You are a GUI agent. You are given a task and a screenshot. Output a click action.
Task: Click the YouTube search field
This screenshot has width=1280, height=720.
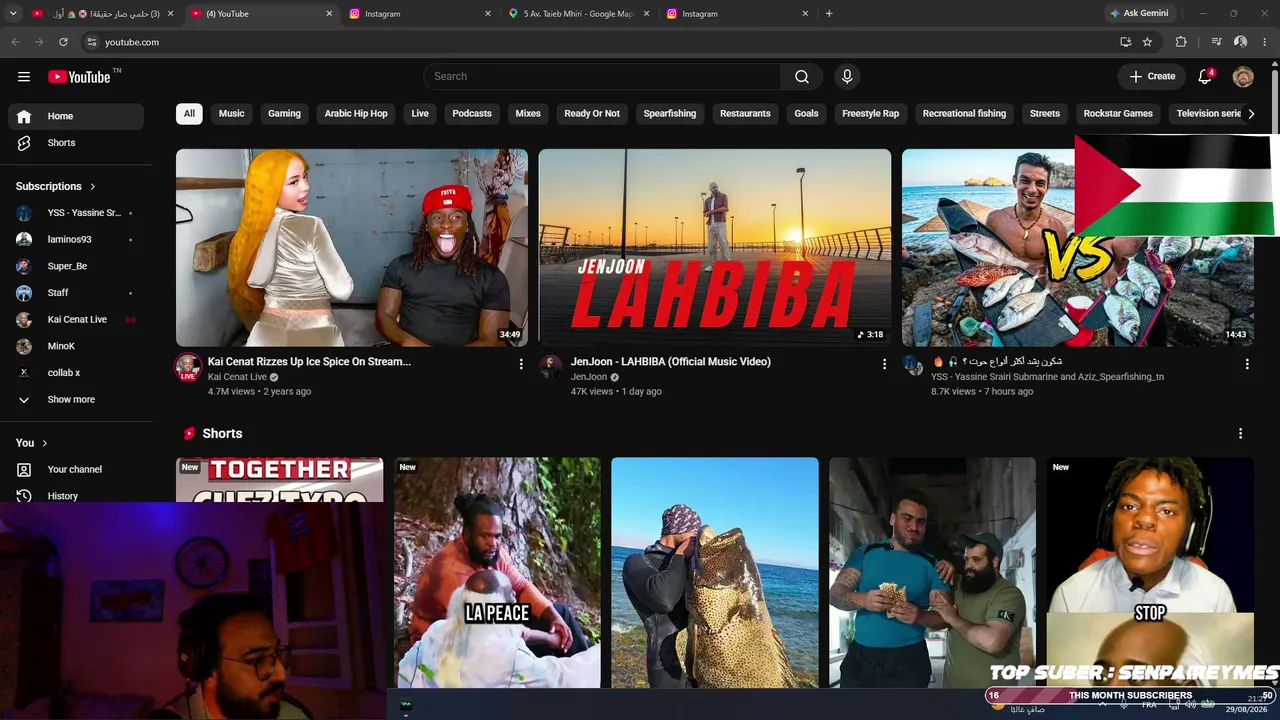(602, 76)
